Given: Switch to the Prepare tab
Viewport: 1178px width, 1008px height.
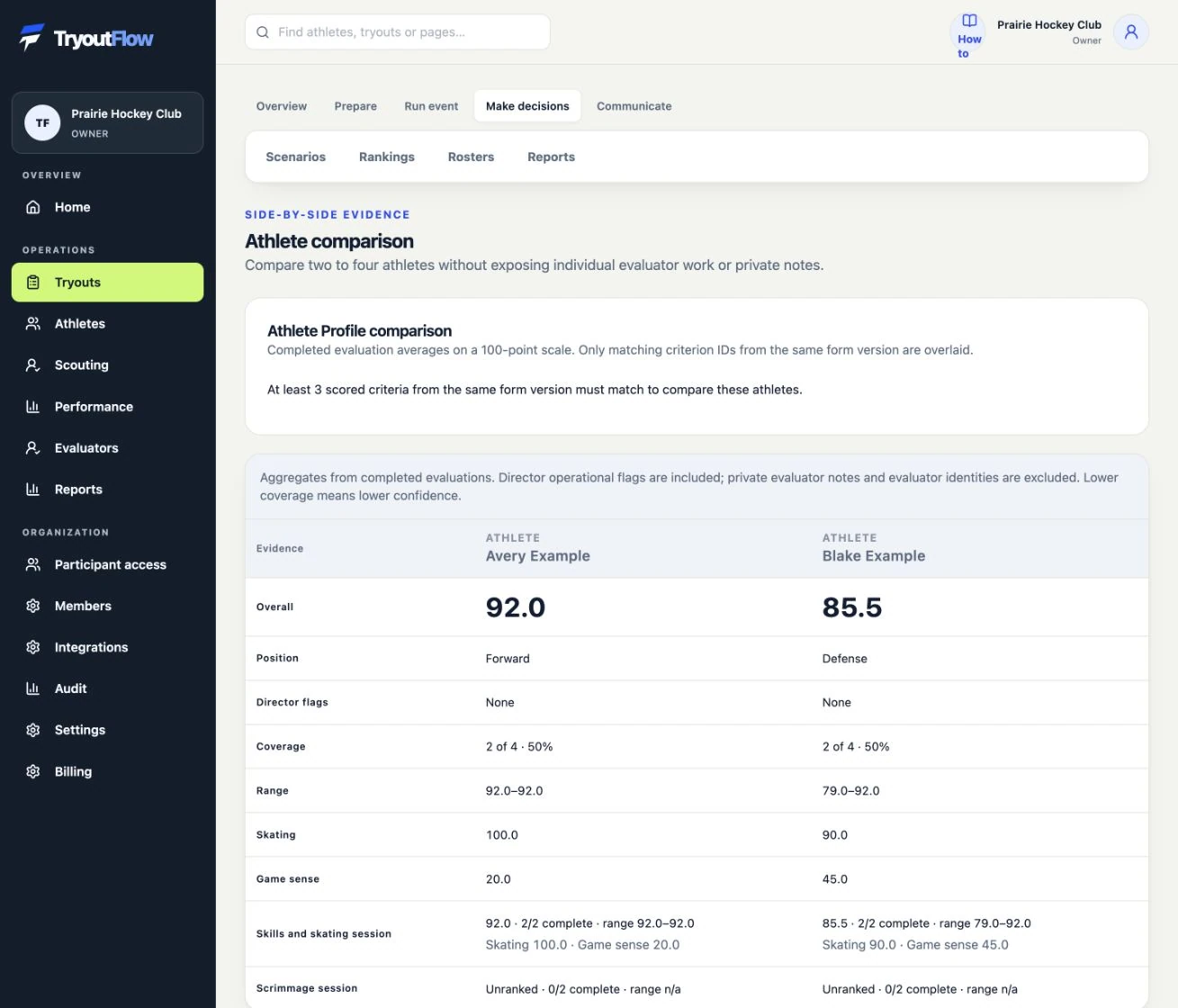Looking at the screenshot, I should pyautogui.click(x=355, y=106).
